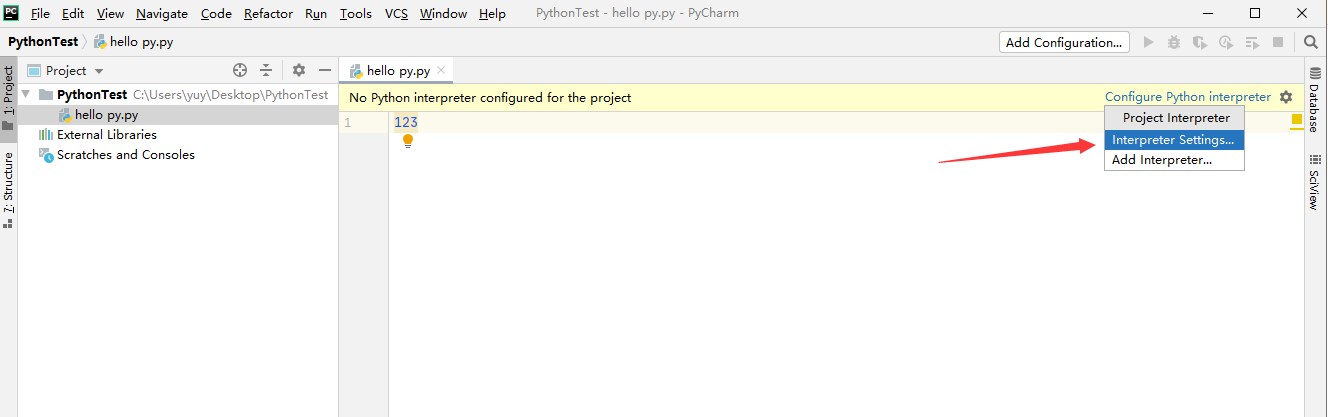Open the File menu
Image resolution: width=1328 pixels, height=417 pixels.
click(40, 13)
